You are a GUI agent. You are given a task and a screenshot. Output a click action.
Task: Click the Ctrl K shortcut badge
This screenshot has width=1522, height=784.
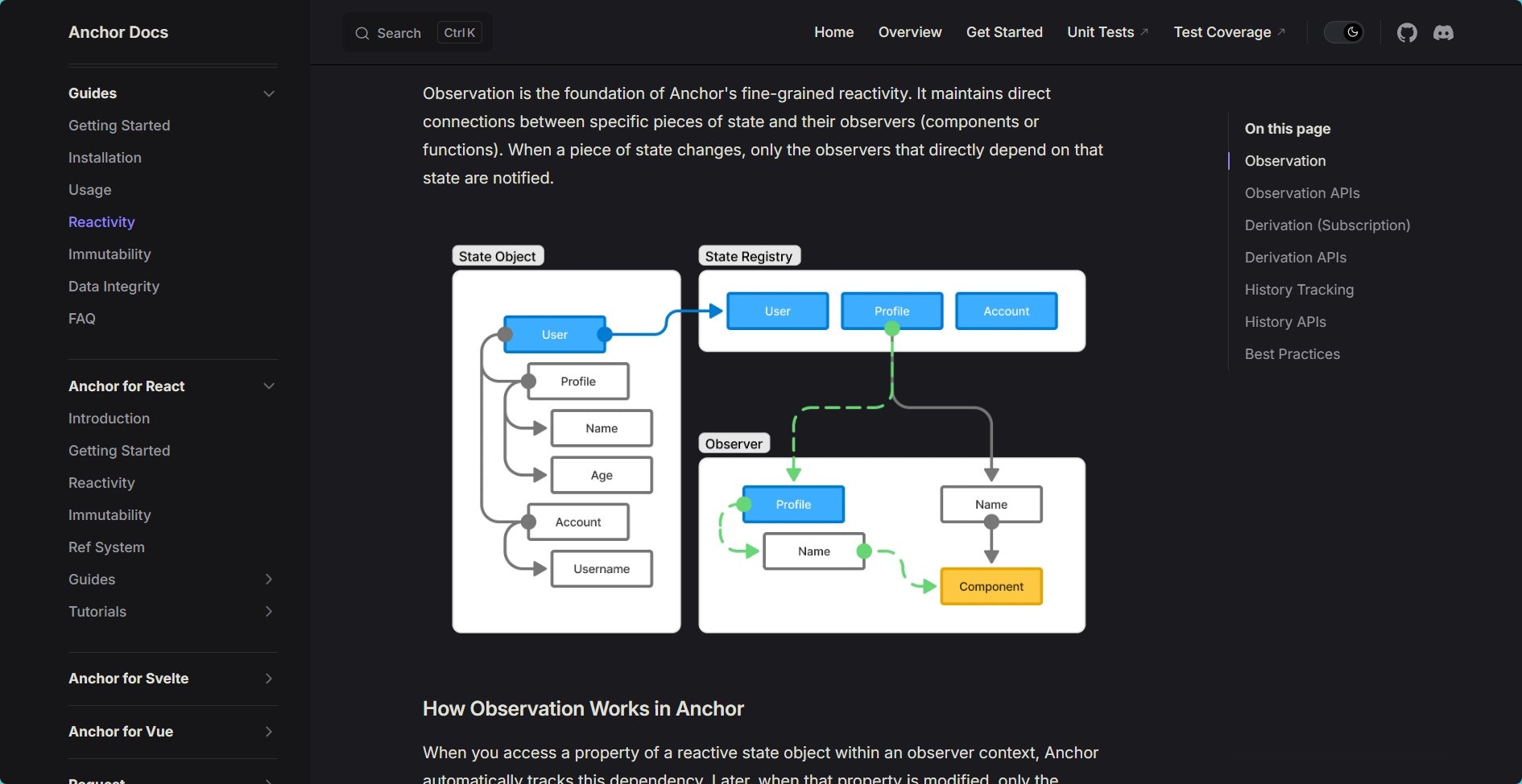(x=459, y=33)
